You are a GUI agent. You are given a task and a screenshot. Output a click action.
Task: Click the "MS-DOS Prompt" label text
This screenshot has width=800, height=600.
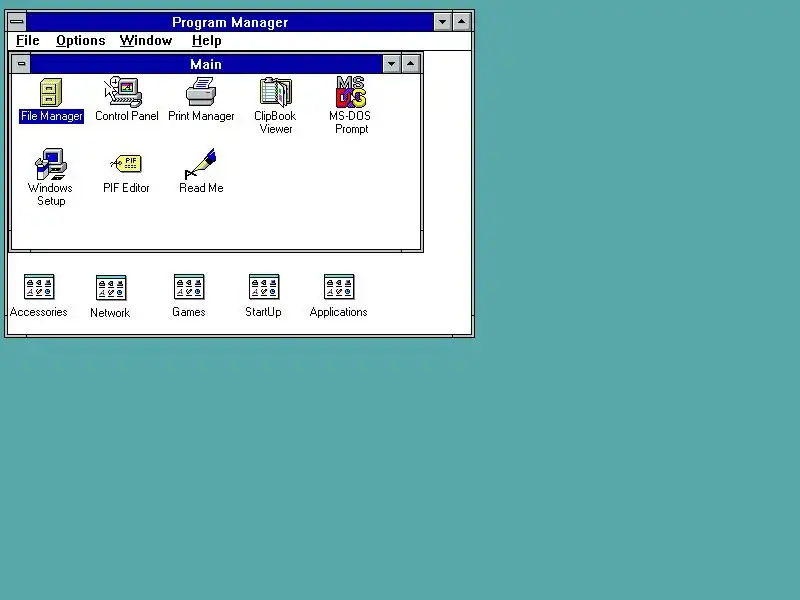351,122
